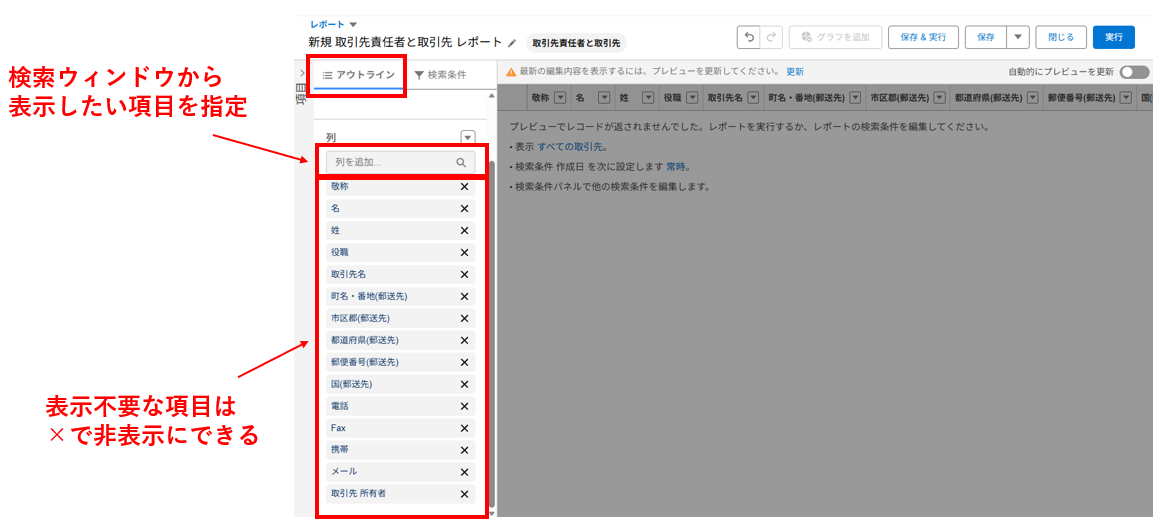Click the blue 実行 button
This screenshot has width=1165, height=523.
pyautogui.click(x=1114, y=36)
